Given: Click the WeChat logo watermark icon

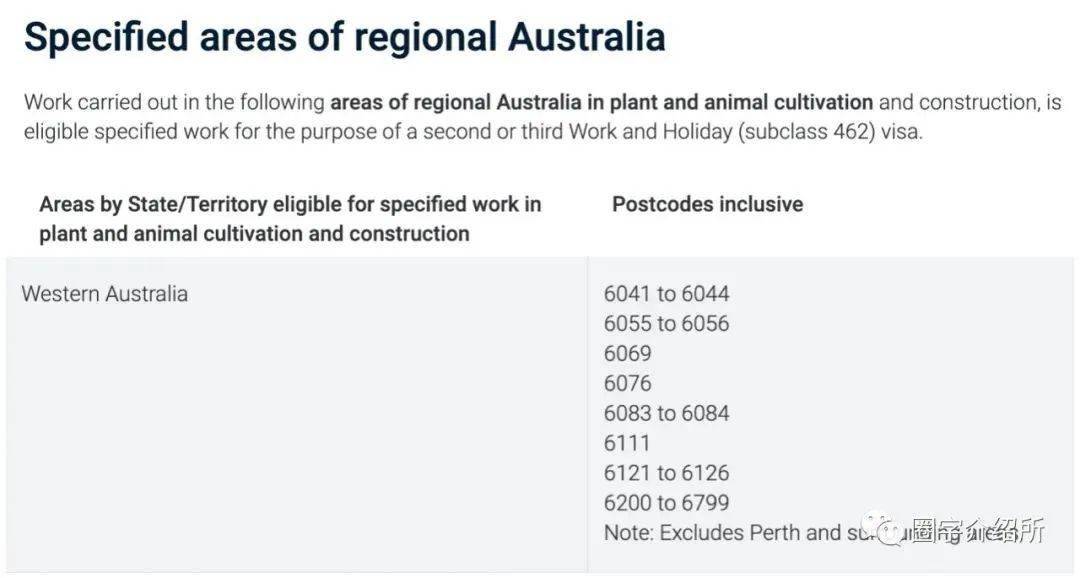Looking at the screenshot, I should coord(885,530).
